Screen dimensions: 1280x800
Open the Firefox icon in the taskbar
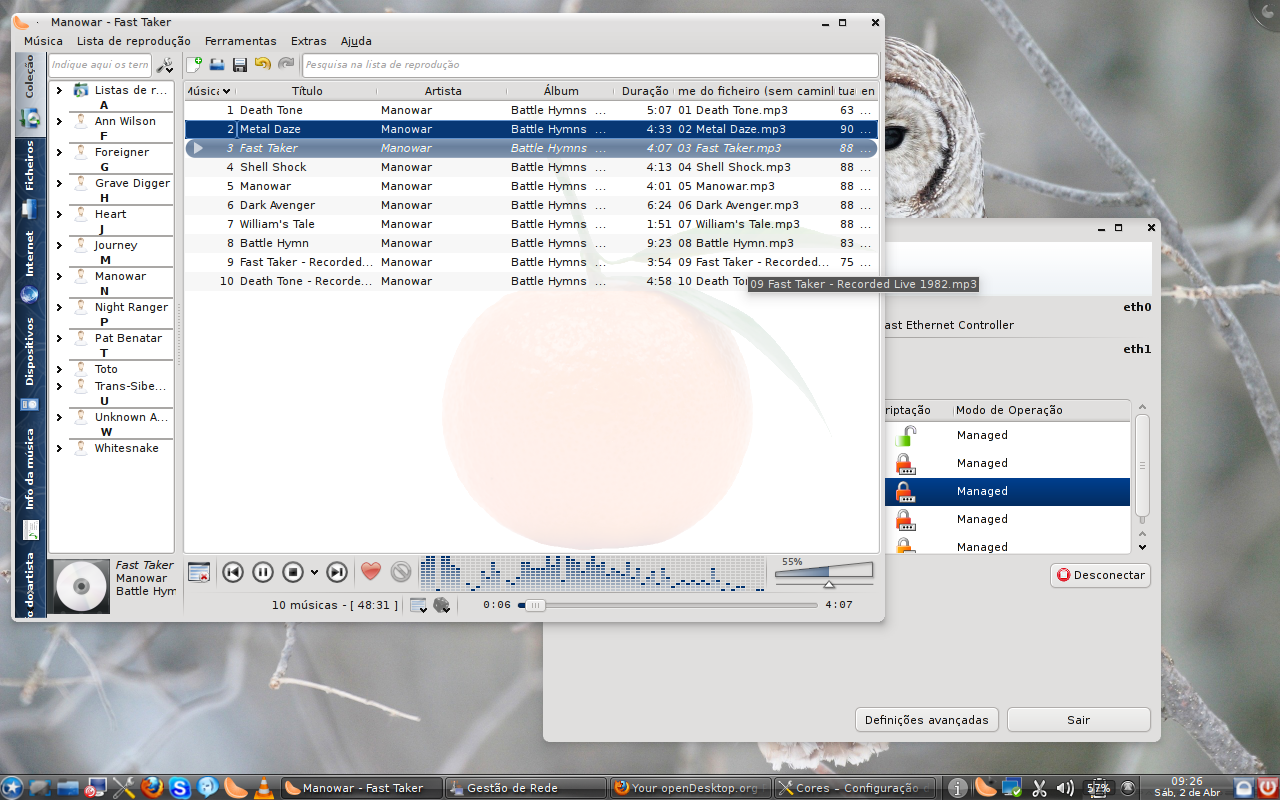152,788
